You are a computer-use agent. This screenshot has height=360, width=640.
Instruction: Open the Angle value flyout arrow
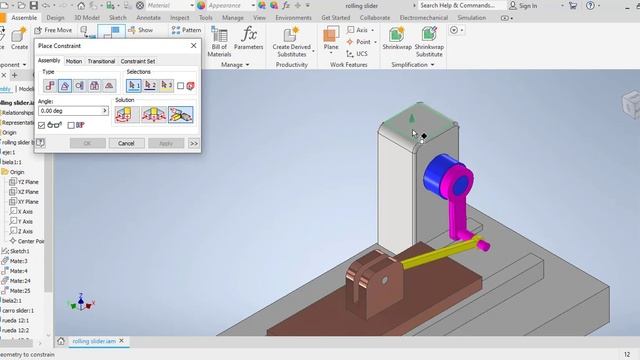click(104, 111)
